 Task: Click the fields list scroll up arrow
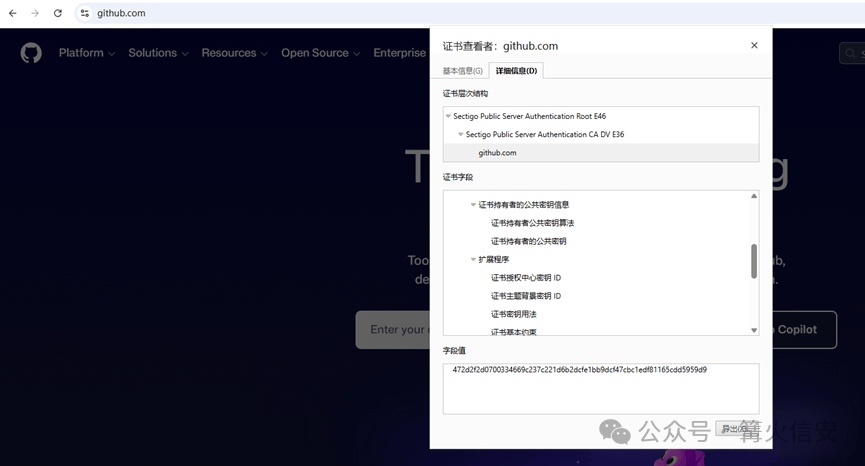[754, 196]
